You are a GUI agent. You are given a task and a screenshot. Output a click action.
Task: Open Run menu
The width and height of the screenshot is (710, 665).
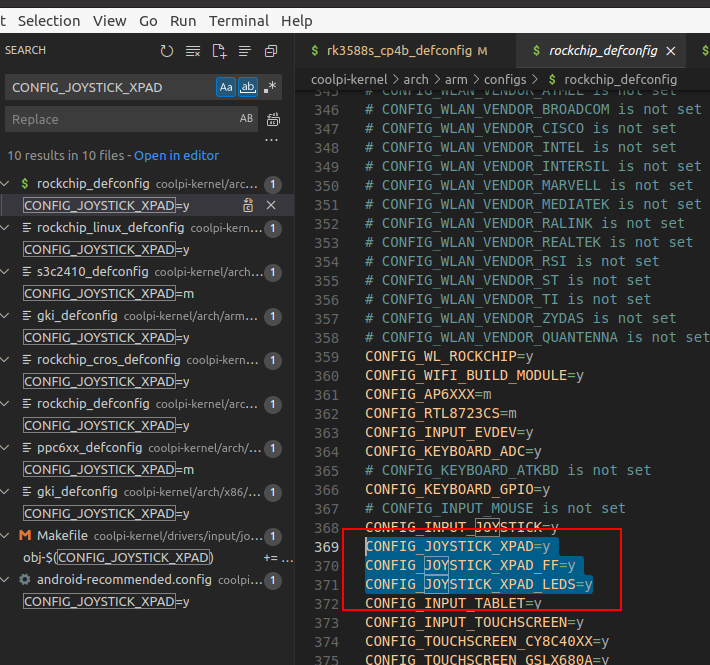tap(183, 21)
